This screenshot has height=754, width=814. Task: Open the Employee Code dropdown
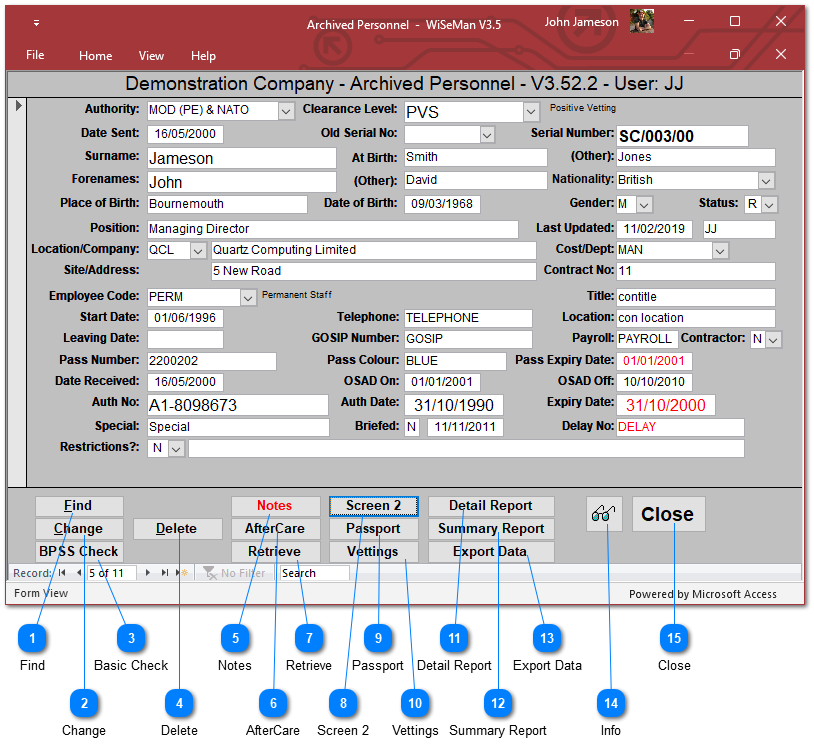[x=248, y=297]
